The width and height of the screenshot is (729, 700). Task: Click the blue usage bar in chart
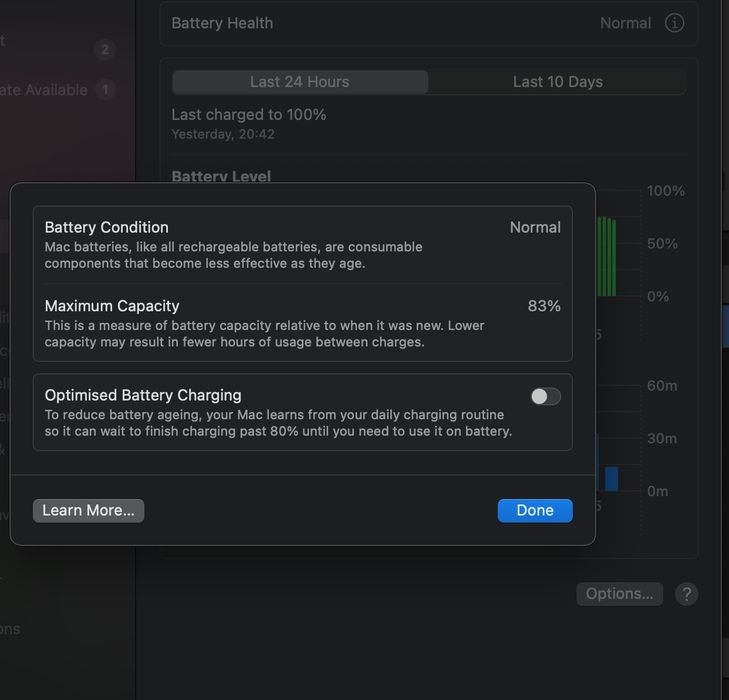tap(611, 479)
